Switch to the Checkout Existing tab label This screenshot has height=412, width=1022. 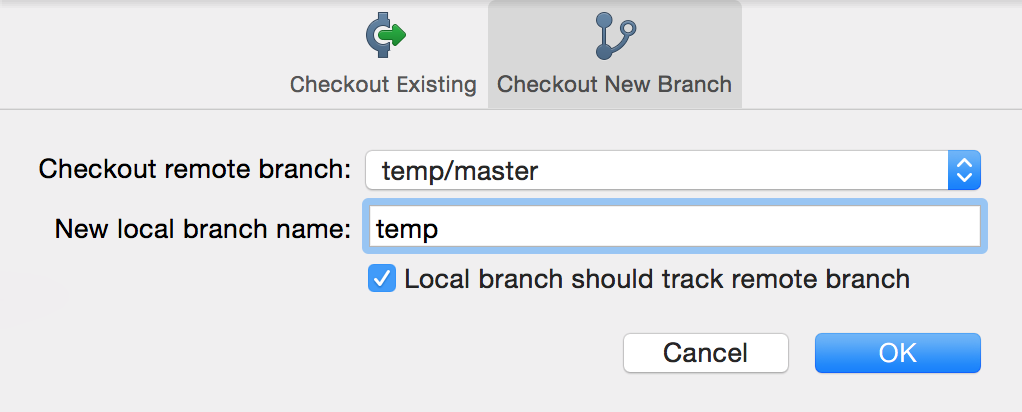pos(383,84)
